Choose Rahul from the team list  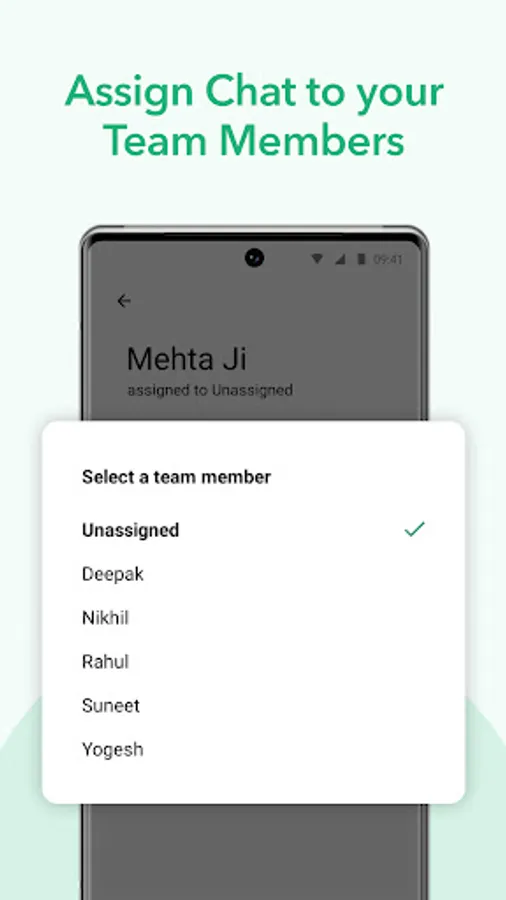tap(254, 662)
